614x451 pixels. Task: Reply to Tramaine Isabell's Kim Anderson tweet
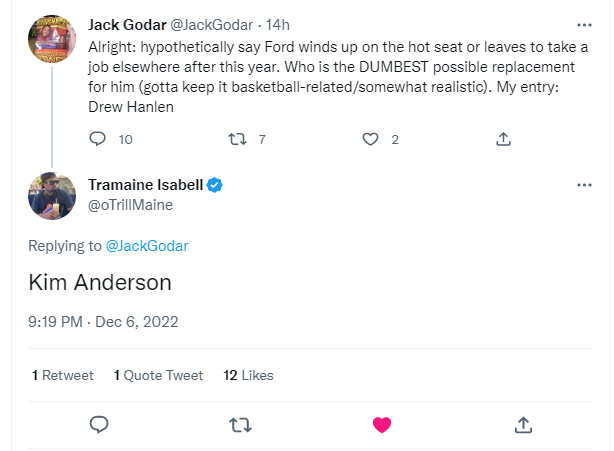[99, 425]
